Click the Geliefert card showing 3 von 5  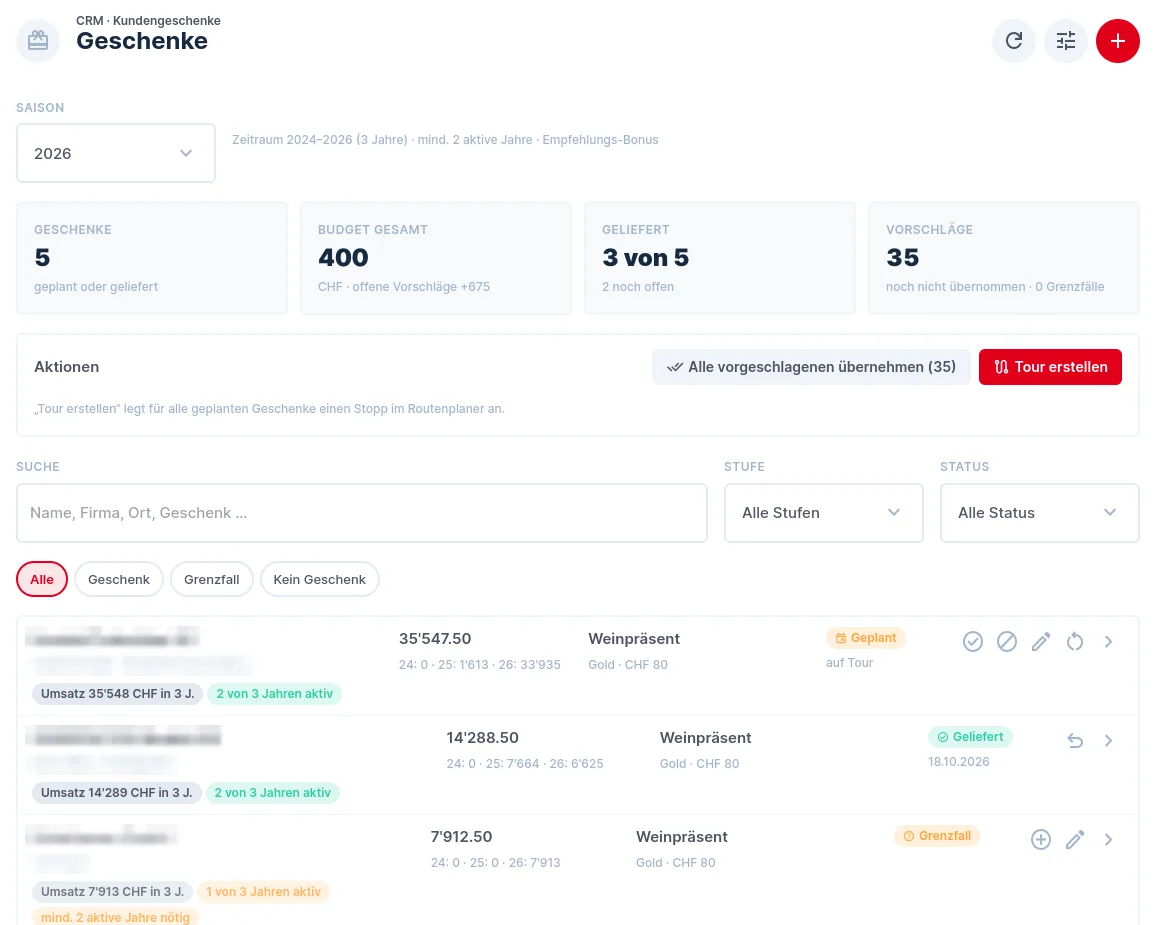pos(720,257)
